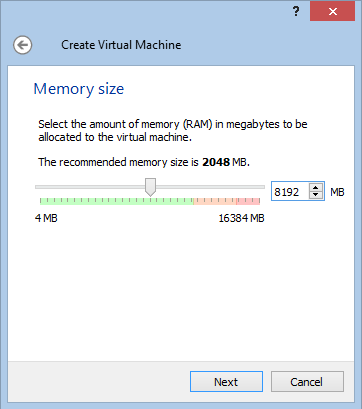Click the red zone of memory scale

pos(248,201)
